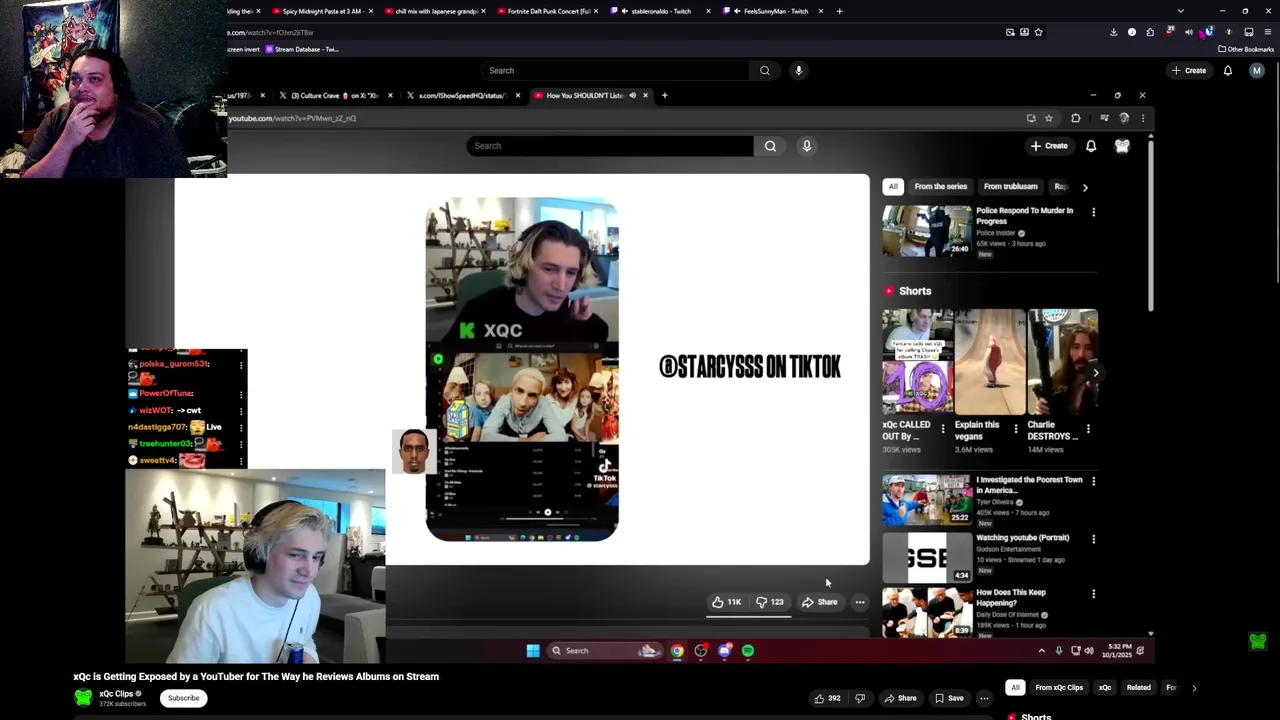The image size is (1280, 720).
Task: Open options for 'I Investigated the Poorest Town'
Action: coord(1093,481)
